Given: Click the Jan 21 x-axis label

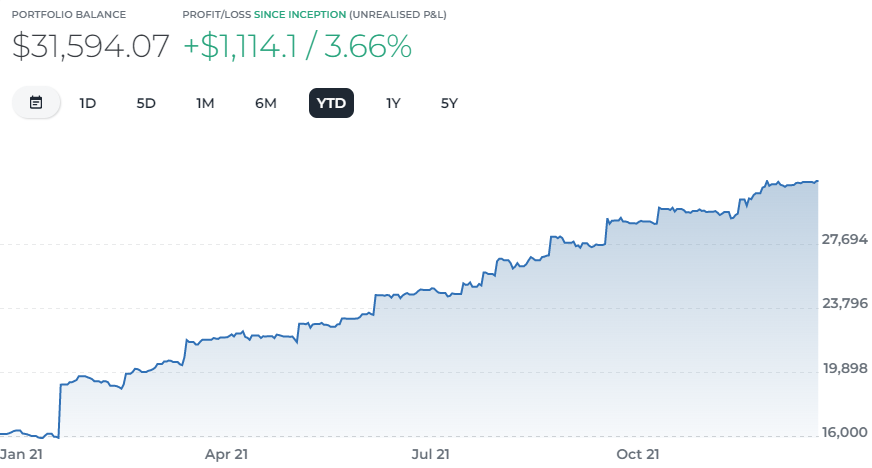Looking at the screenshot, I should click(21, 454).
